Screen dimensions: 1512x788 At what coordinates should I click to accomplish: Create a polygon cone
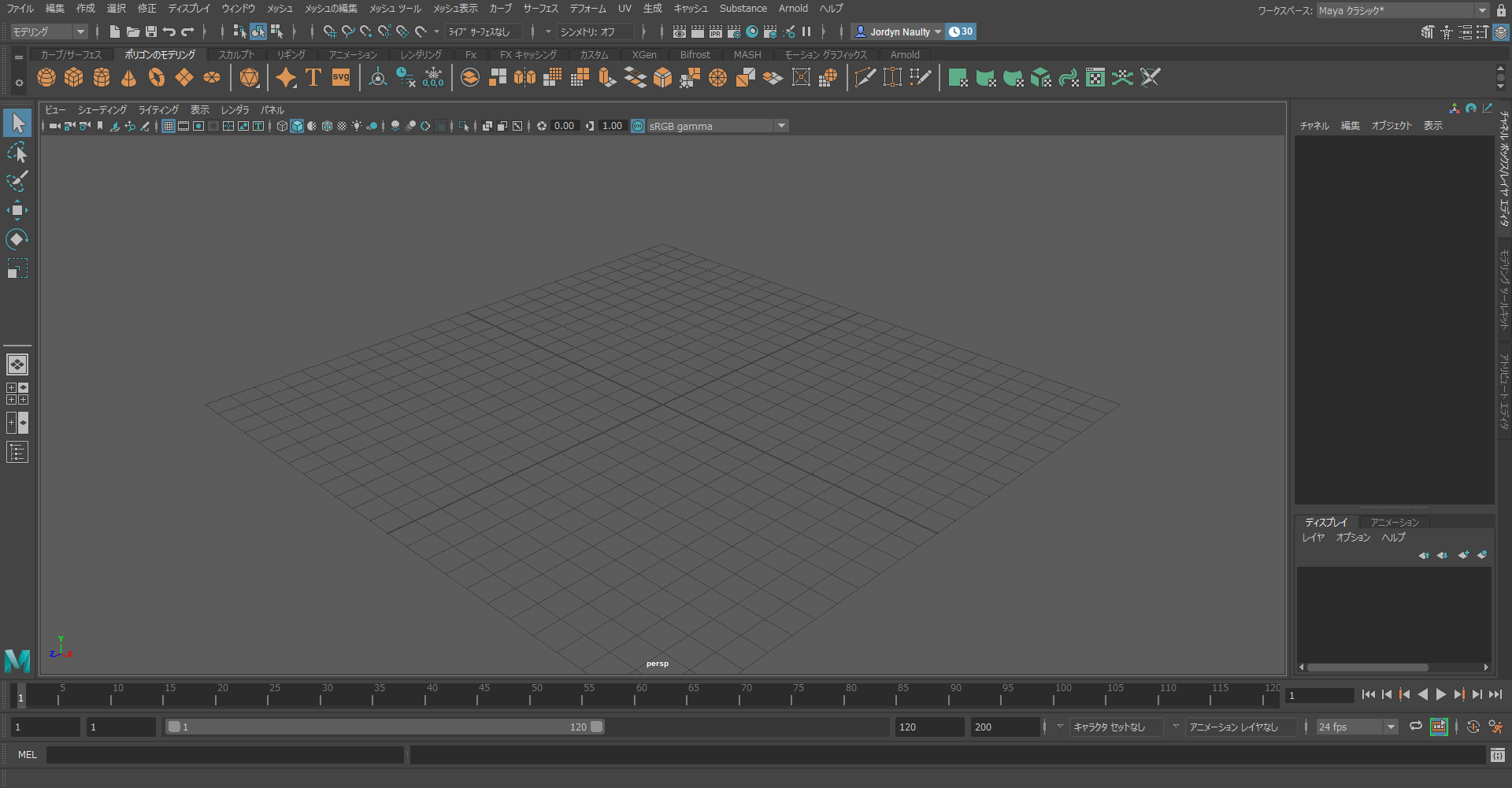pos(128,77)
